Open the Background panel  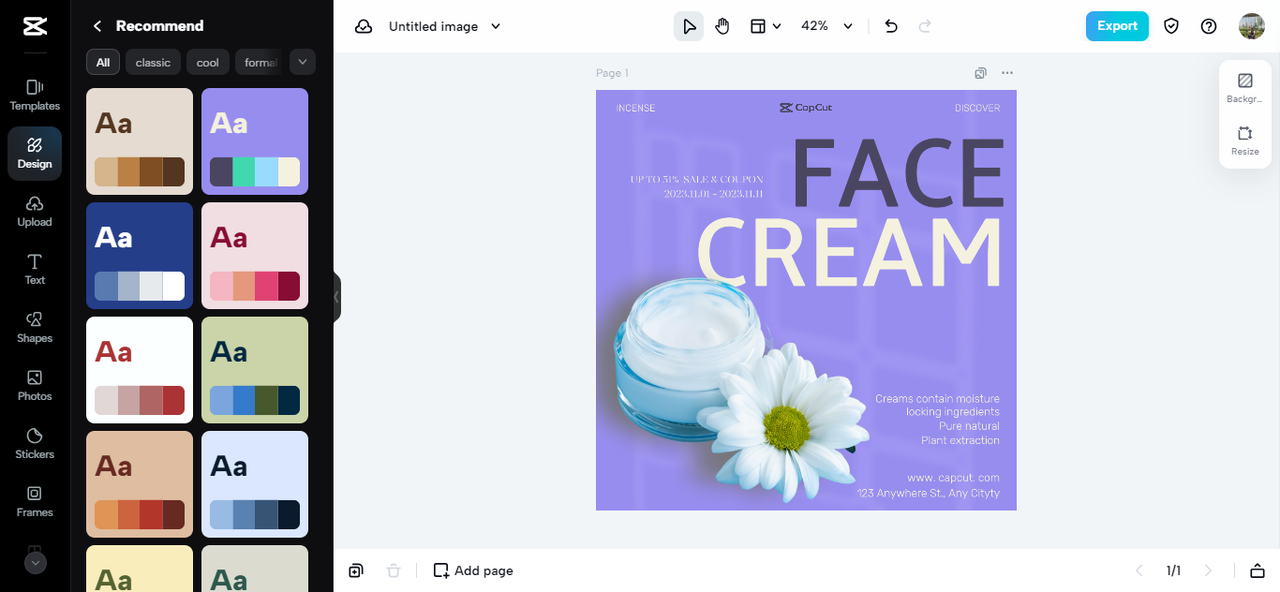point(1245,88)
